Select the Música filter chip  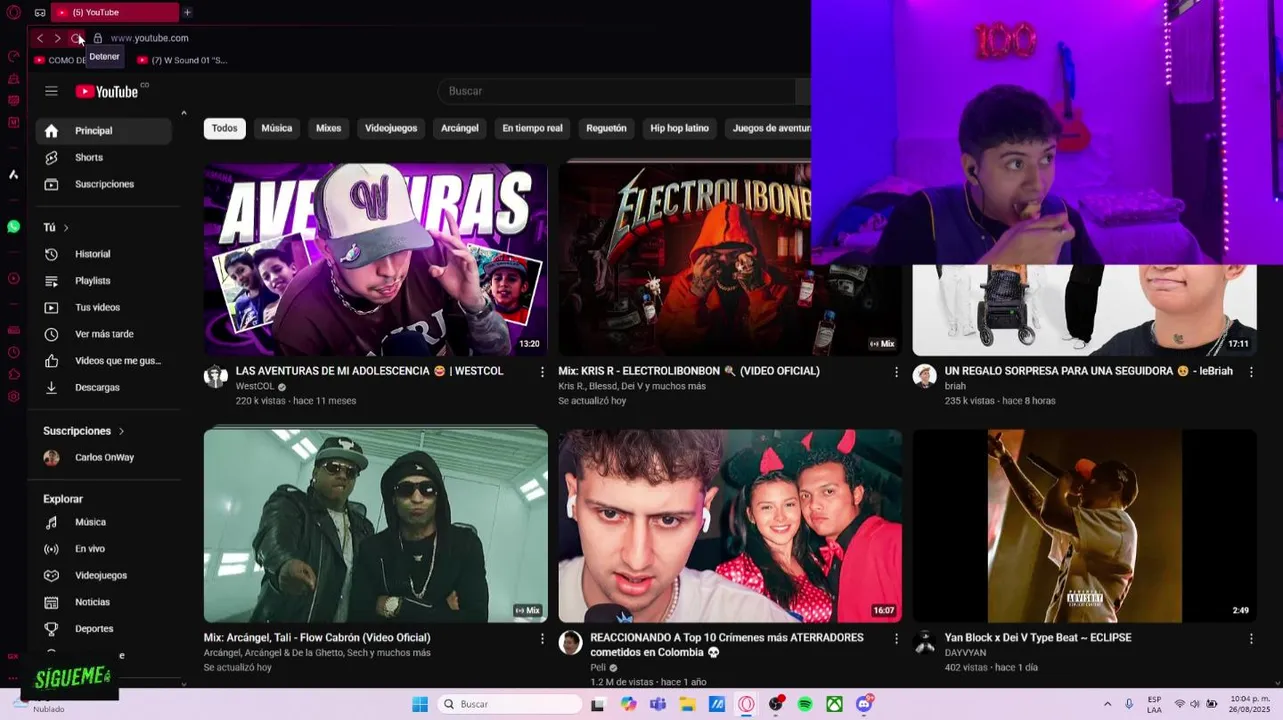pyautogui.click(x=277, y=128)
